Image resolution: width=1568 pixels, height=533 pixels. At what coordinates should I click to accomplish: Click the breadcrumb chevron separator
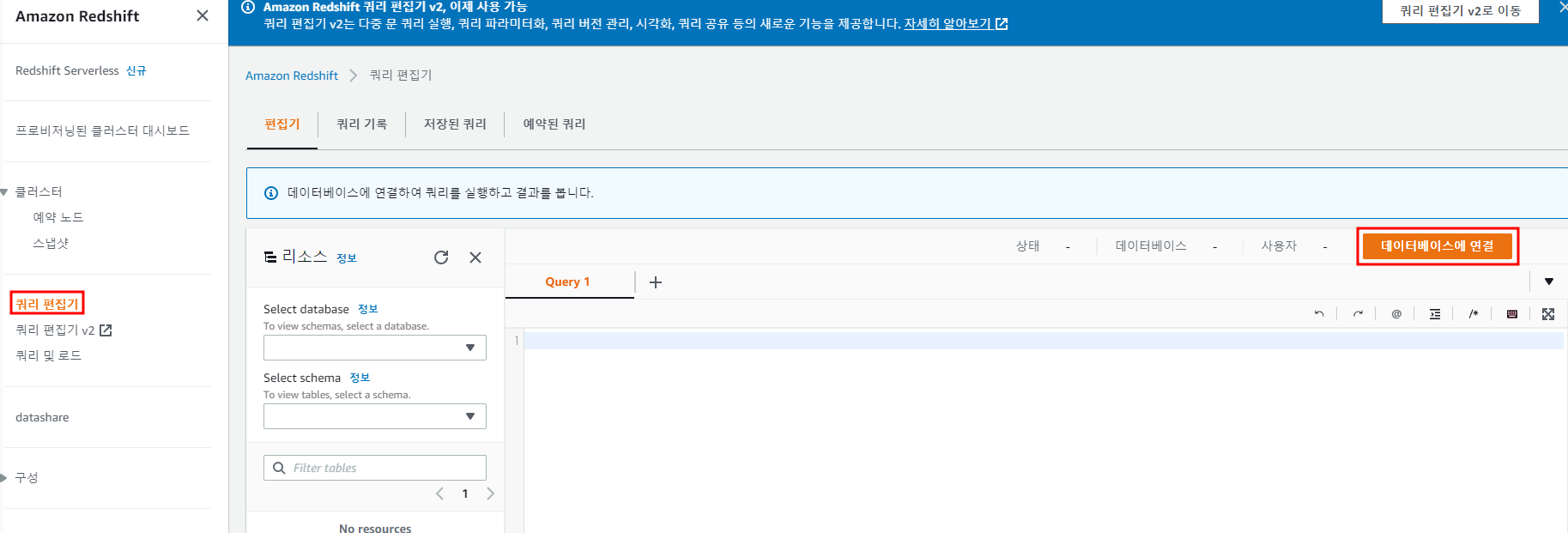pos(353,76)
